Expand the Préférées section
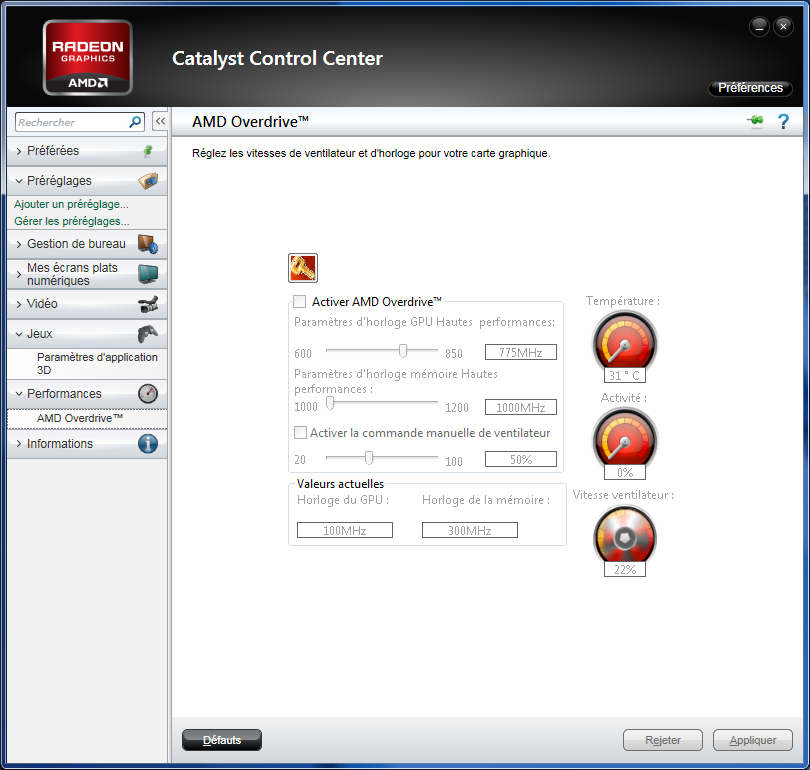 pyautogui.click(x=60, y=151)
